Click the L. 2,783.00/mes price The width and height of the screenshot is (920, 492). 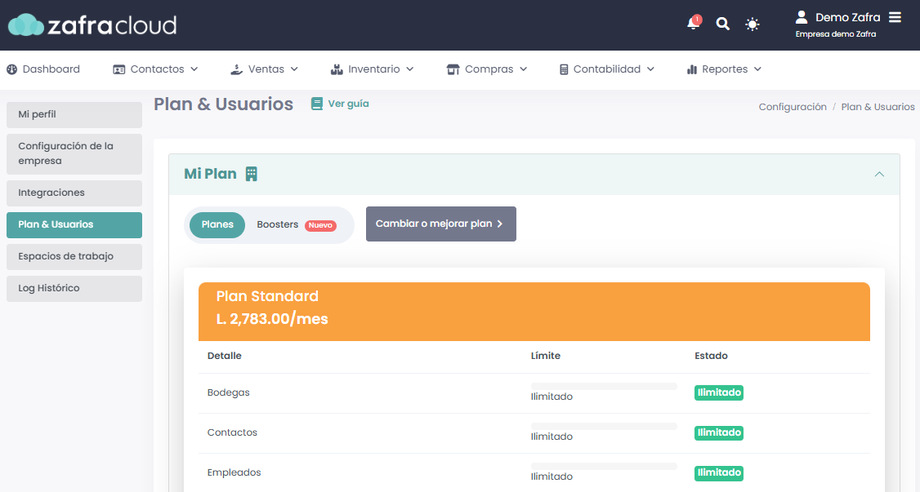pyautogui.click(x=272, y=319)
